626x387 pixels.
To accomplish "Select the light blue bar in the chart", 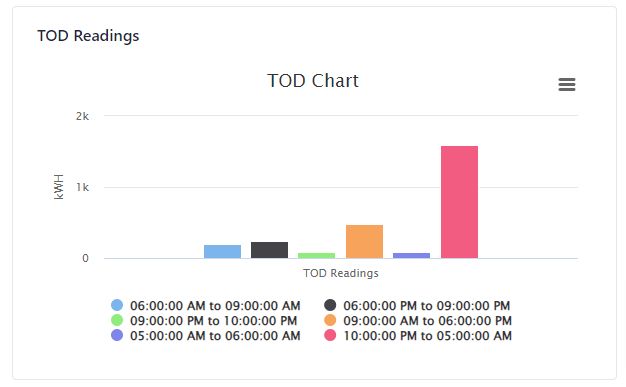I will click(x=222, y=252).
